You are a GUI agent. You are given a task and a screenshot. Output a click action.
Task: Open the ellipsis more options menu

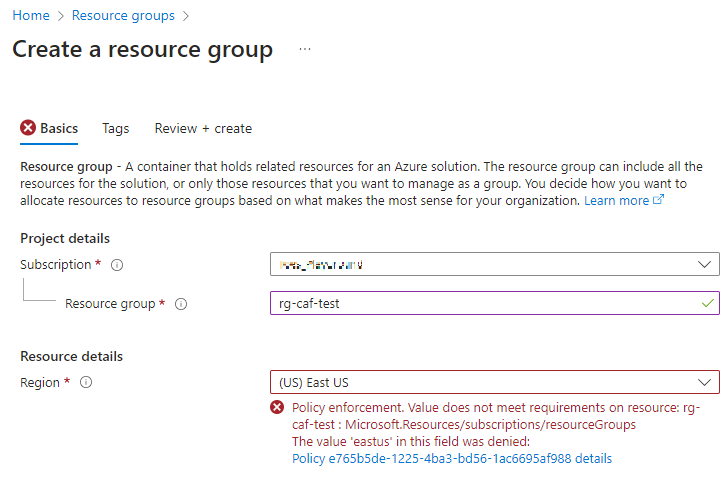coord(305,49)
